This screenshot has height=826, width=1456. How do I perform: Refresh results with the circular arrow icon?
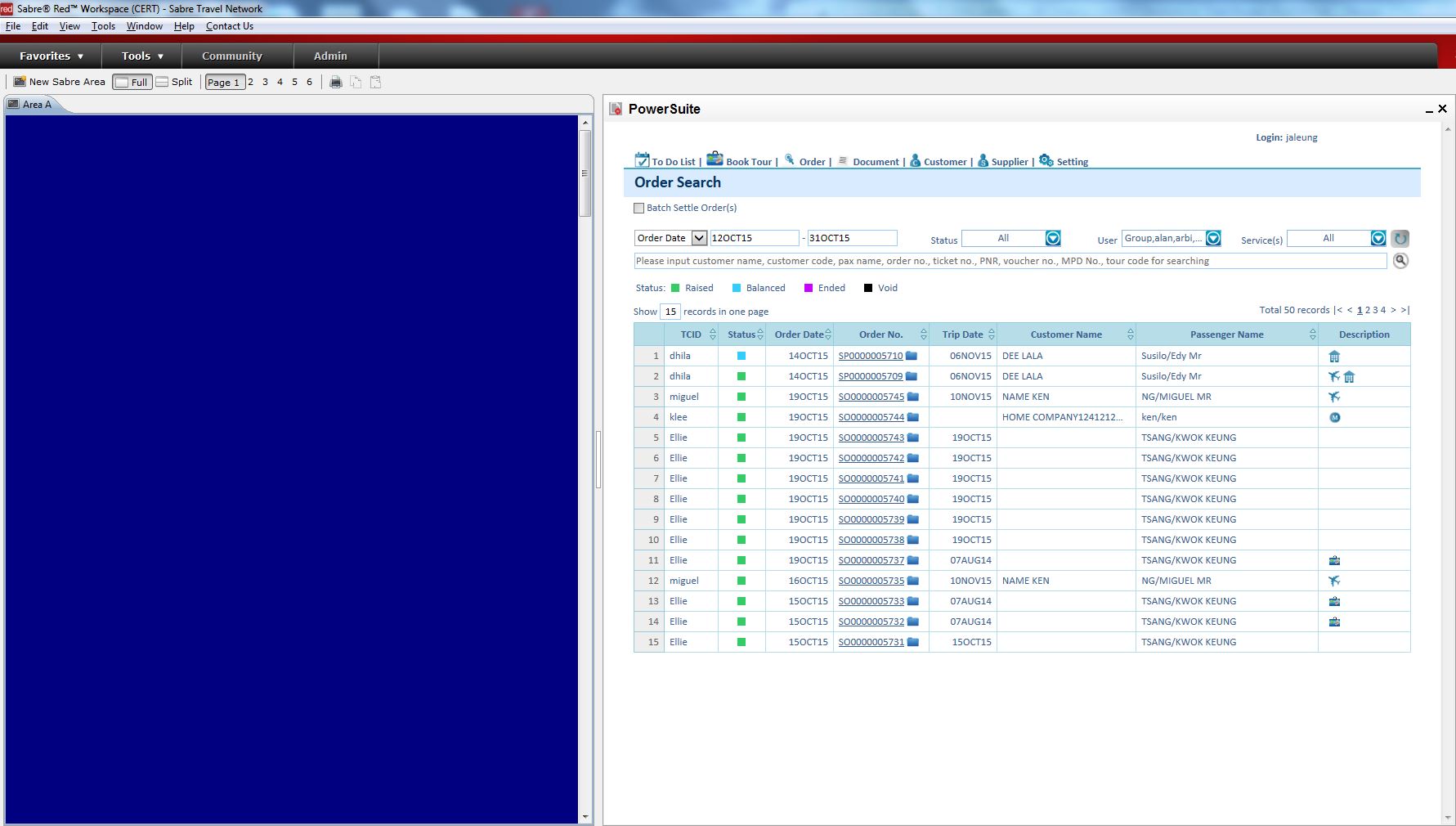pos(1400,238)
